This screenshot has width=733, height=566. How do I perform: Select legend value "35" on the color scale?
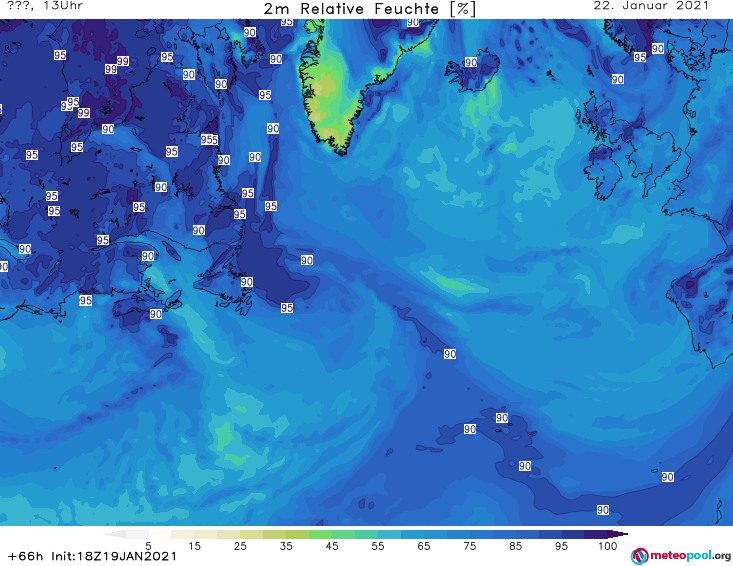click(286, 546)
